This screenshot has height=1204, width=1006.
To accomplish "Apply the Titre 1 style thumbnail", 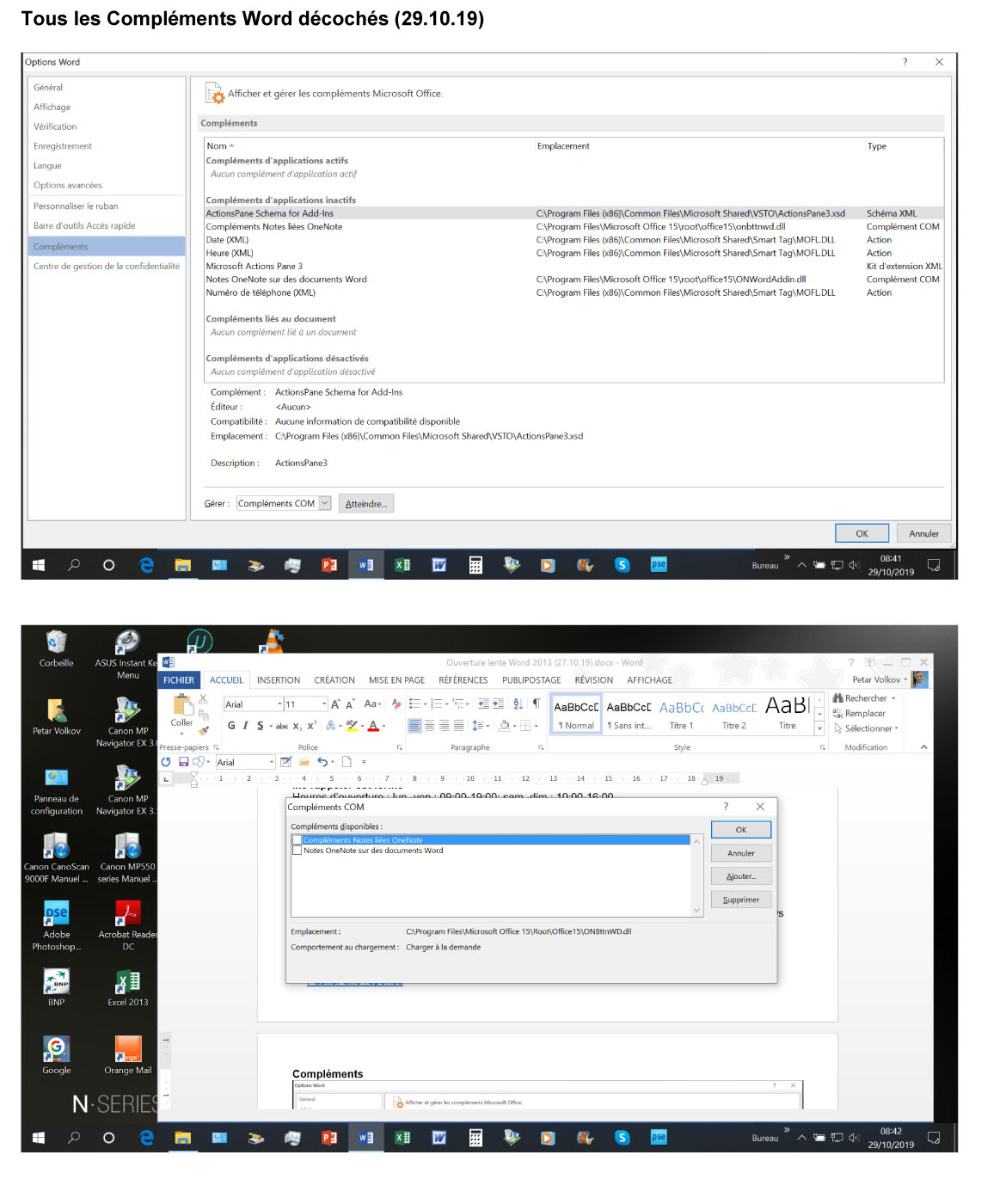I will point(681,714).
